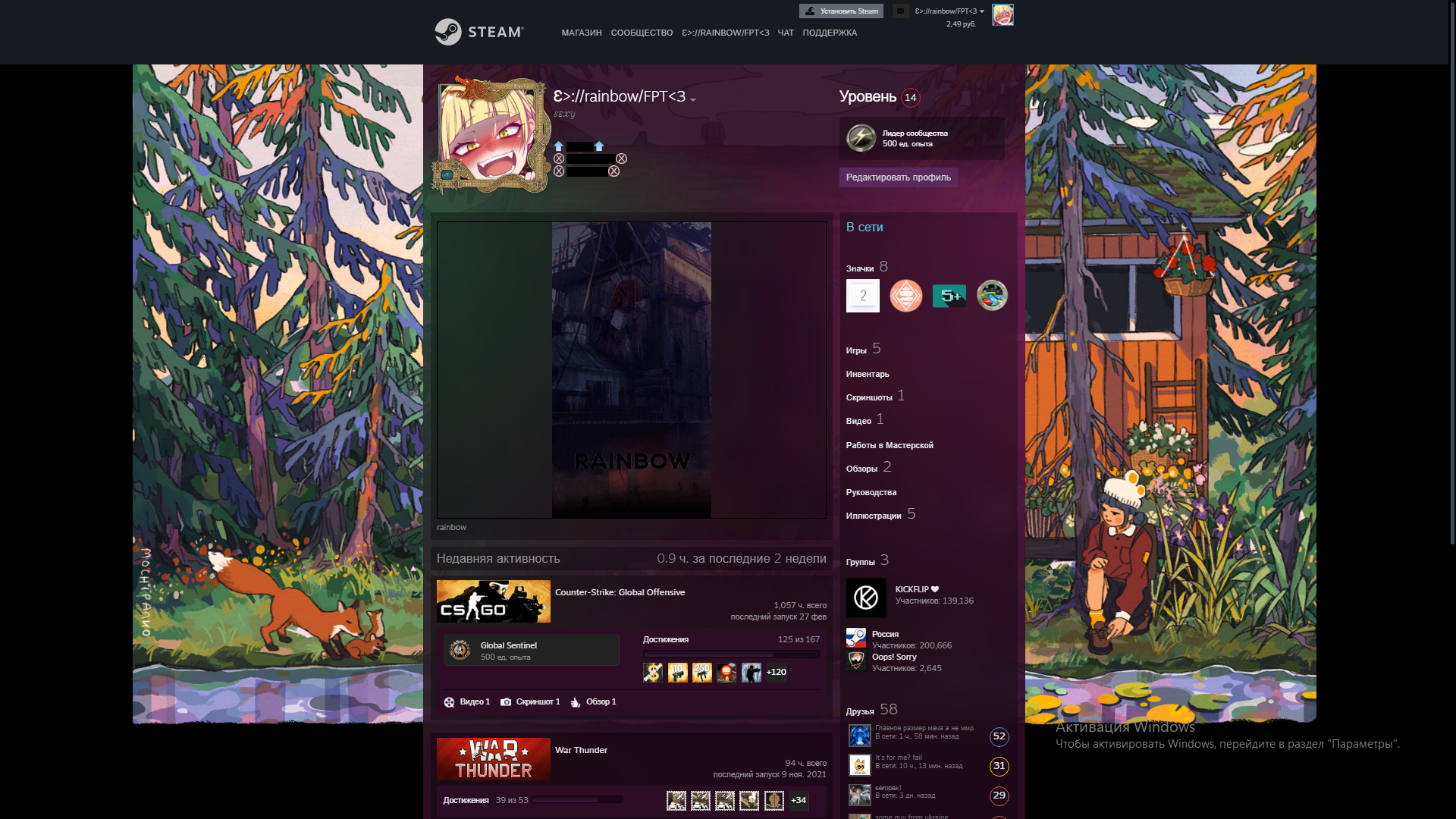Click the Установить Steam button
Image resolution: width=1456 pixels, height=819 pixels.
[841, 11]
